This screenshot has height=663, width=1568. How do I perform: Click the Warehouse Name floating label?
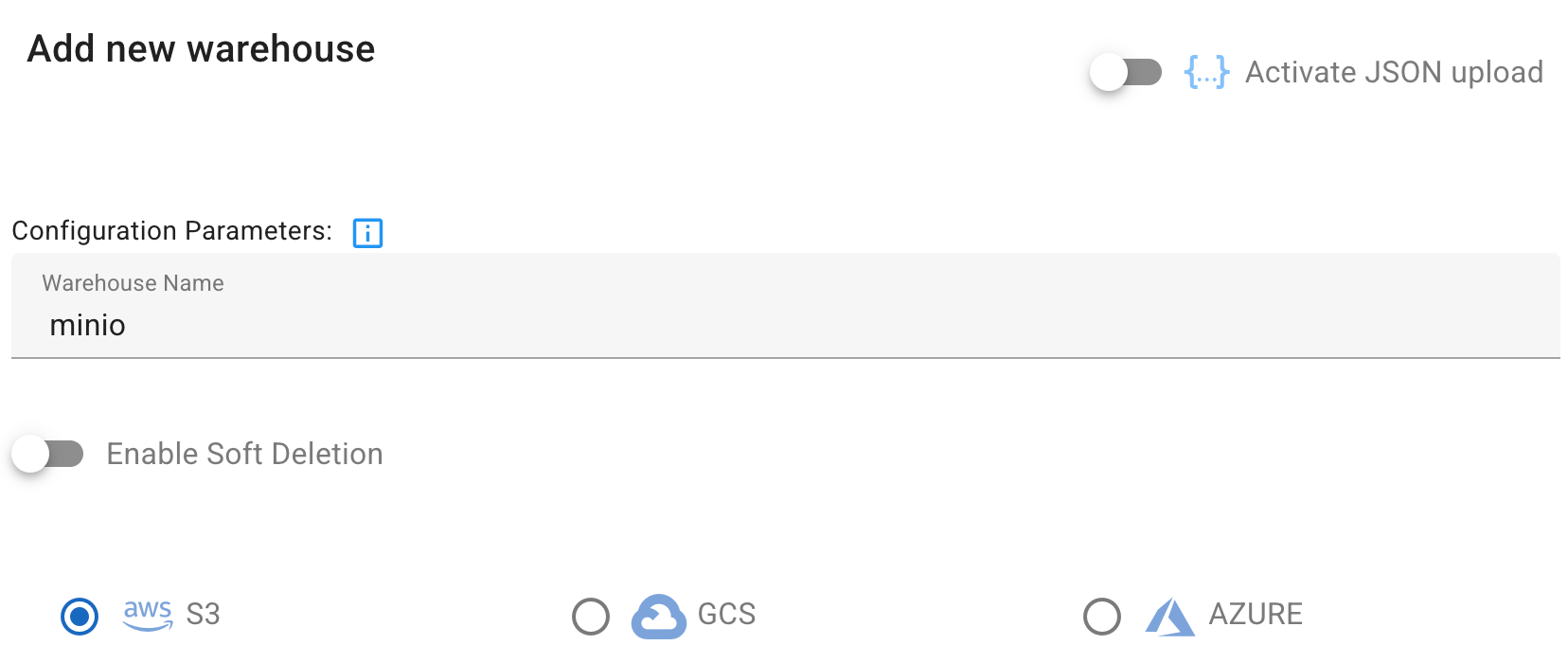tap(133, 283)
